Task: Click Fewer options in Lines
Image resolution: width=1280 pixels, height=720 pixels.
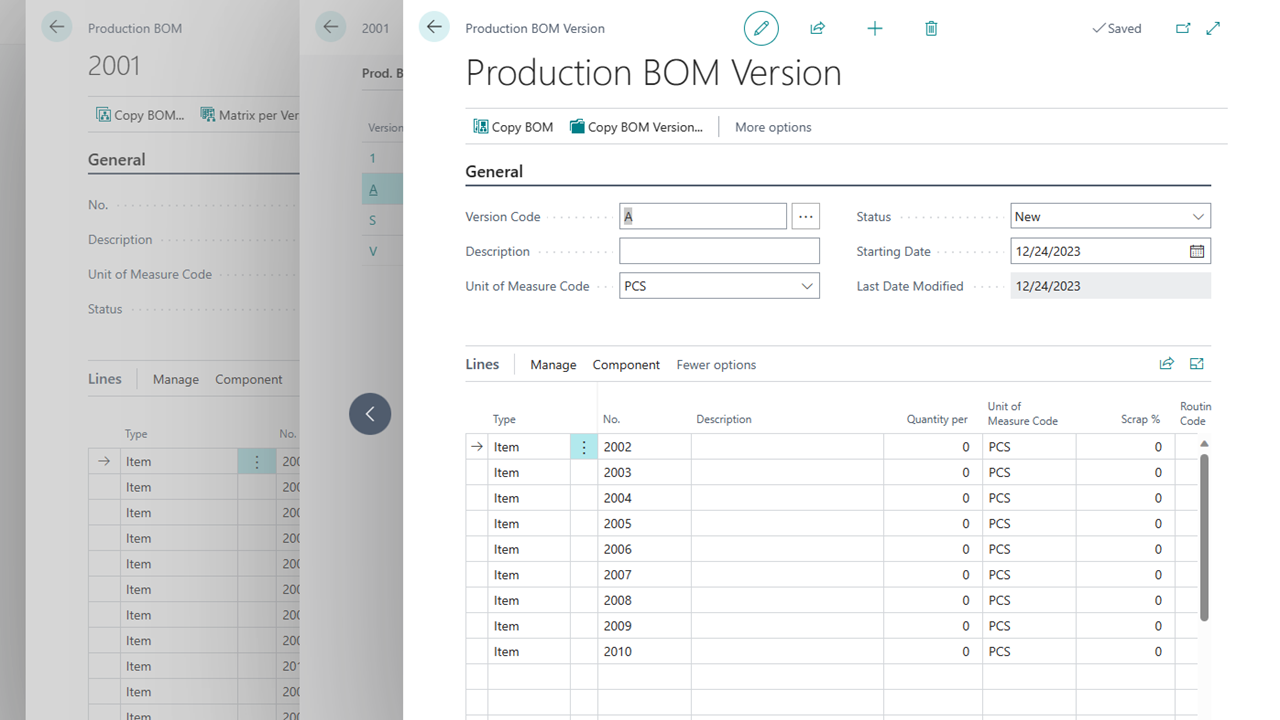Action: (x=716, y=365)
